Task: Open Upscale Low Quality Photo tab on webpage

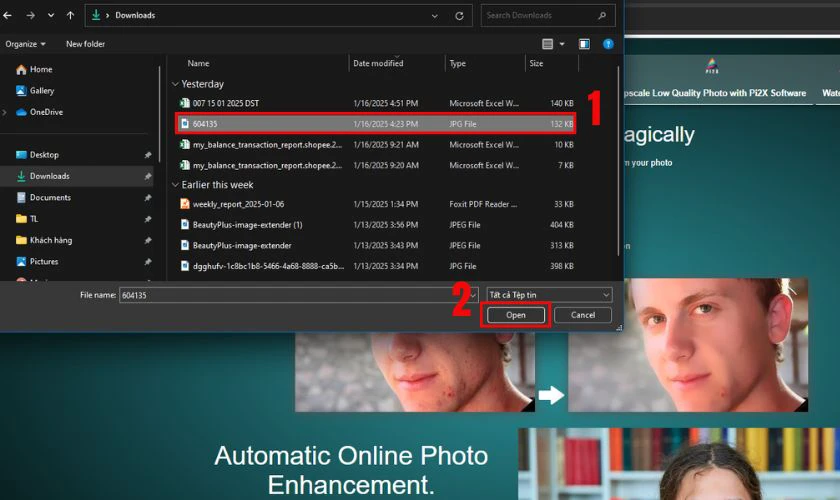Action: [x=715, y=93]
